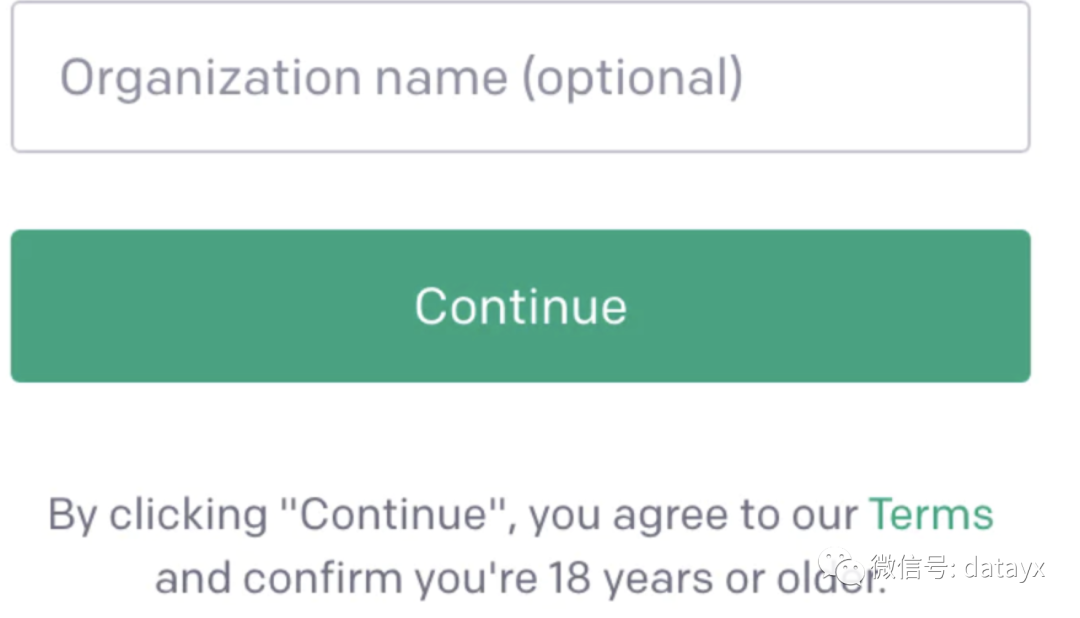Click the 'By clicking "Continue"' agreement text
This screenshot has width=1080, height=618.
tap(278, 515)
